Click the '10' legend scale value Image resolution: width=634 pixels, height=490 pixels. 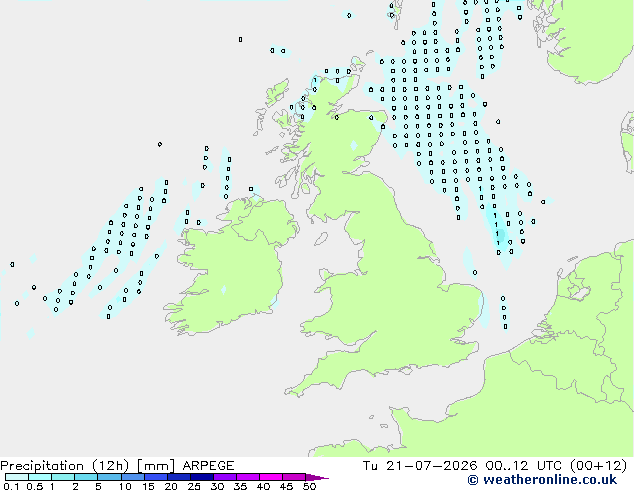pyautogui.click(x=125, y=486)
